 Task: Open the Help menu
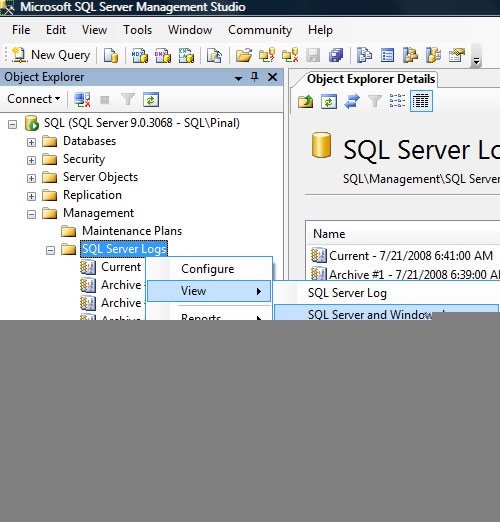320,30
